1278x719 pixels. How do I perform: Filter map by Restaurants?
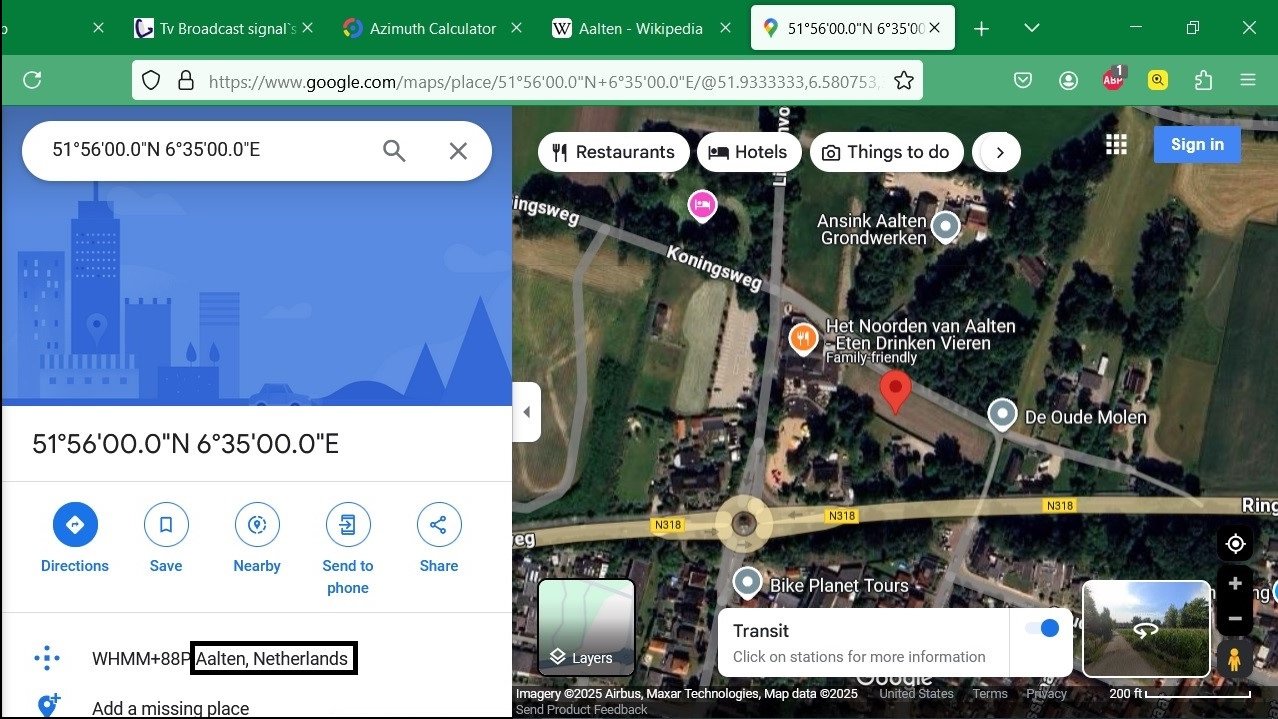tap(614, 152)
